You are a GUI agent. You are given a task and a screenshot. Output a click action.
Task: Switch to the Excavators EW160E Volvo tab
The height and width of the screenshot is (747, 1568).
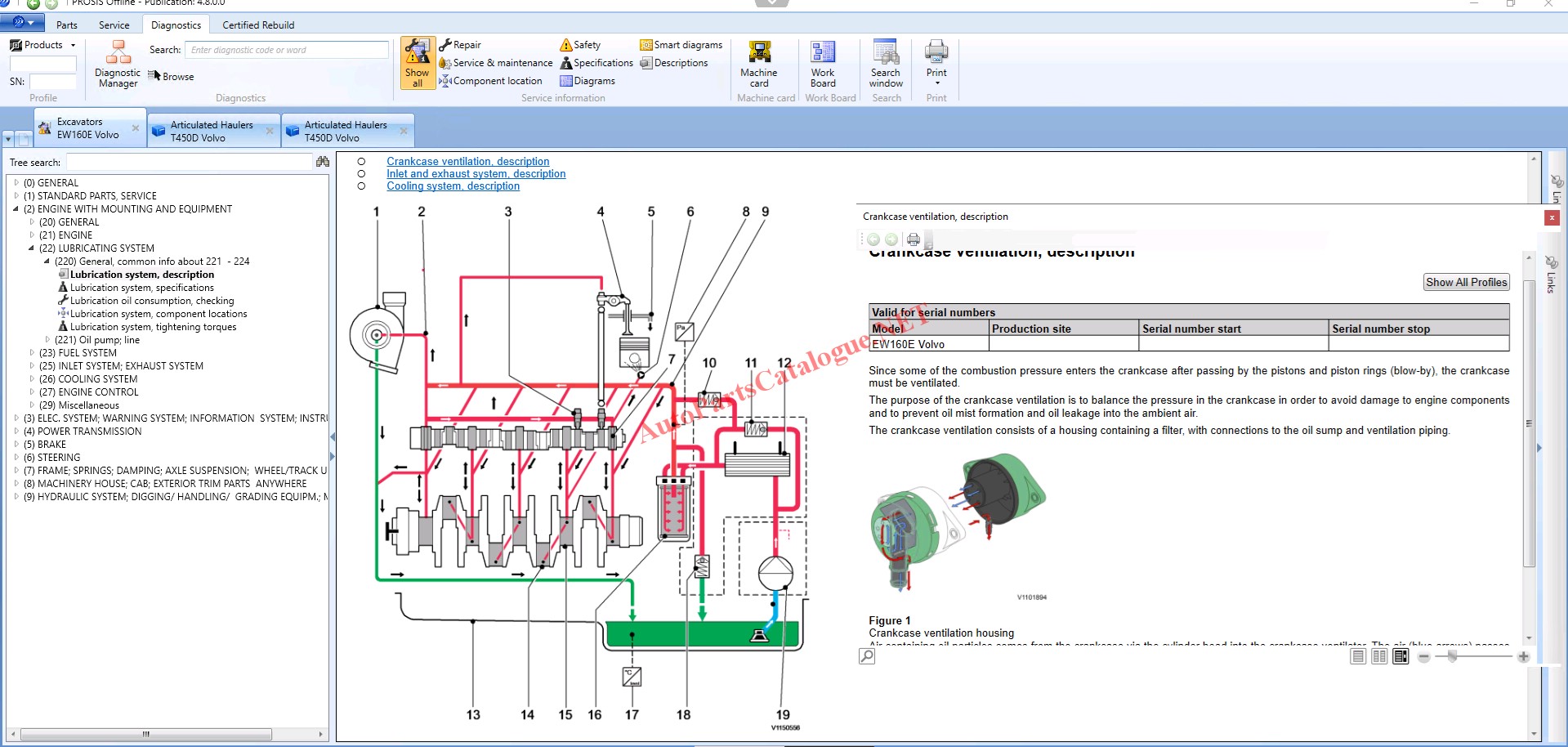pyautogui.click(x=87, y=128)
